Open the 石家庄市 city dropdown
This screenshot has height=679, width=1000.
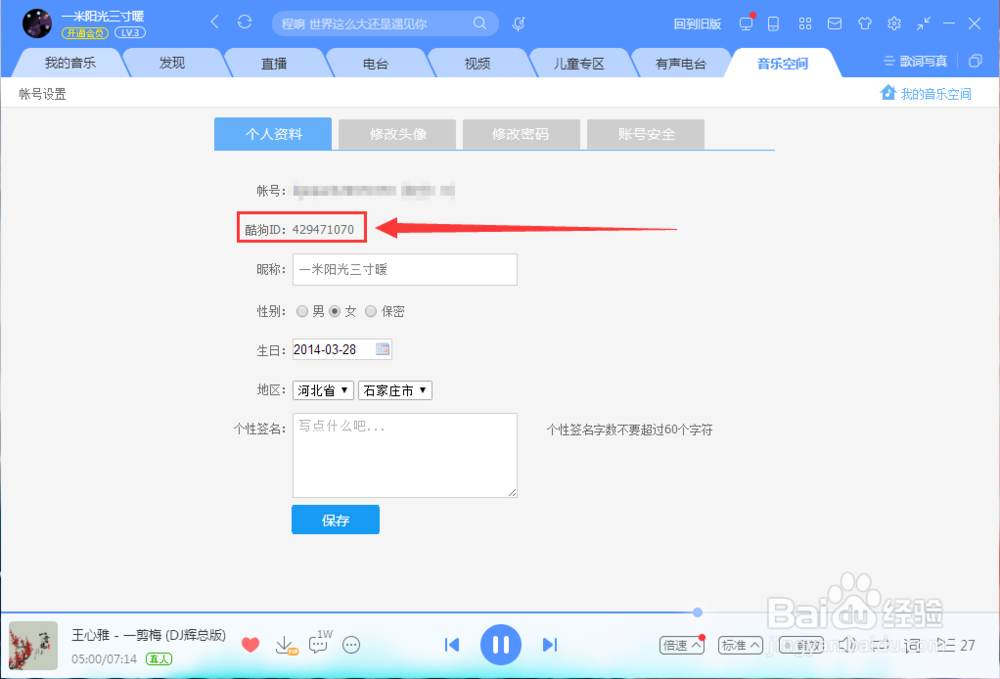coord(395,390)
